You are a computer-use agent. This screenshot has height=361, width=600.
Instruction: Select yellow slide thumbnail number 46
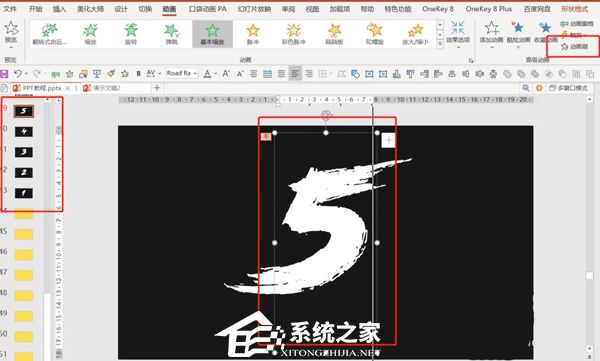point(24,254)
